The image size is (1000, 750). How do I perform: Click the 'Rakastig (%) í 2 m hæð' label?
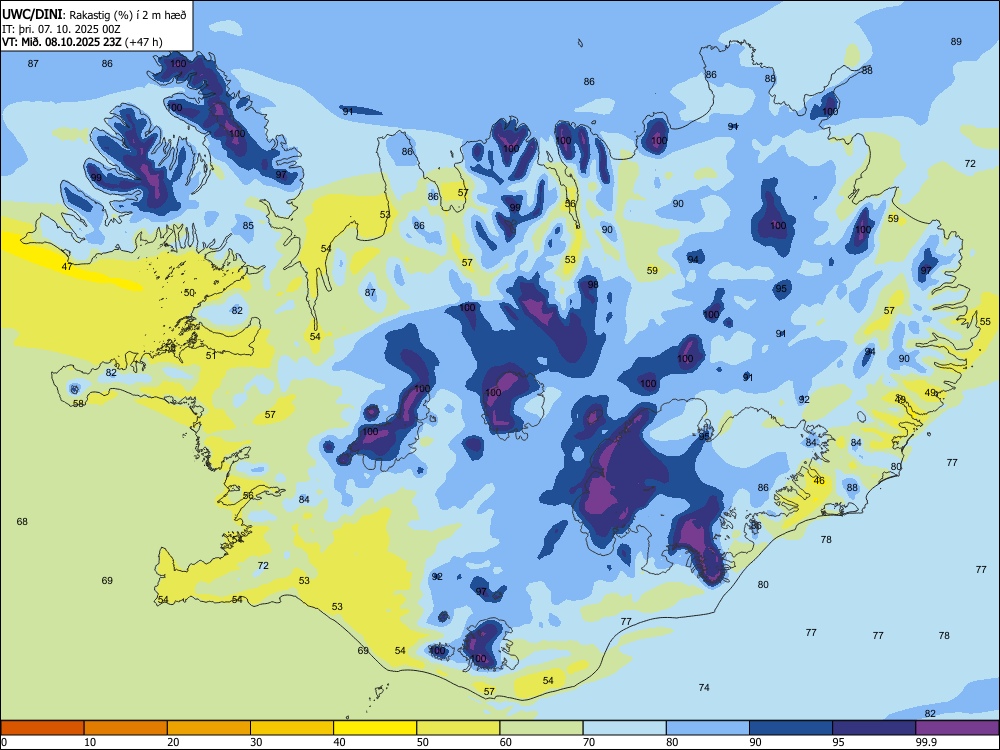(128, 15)
